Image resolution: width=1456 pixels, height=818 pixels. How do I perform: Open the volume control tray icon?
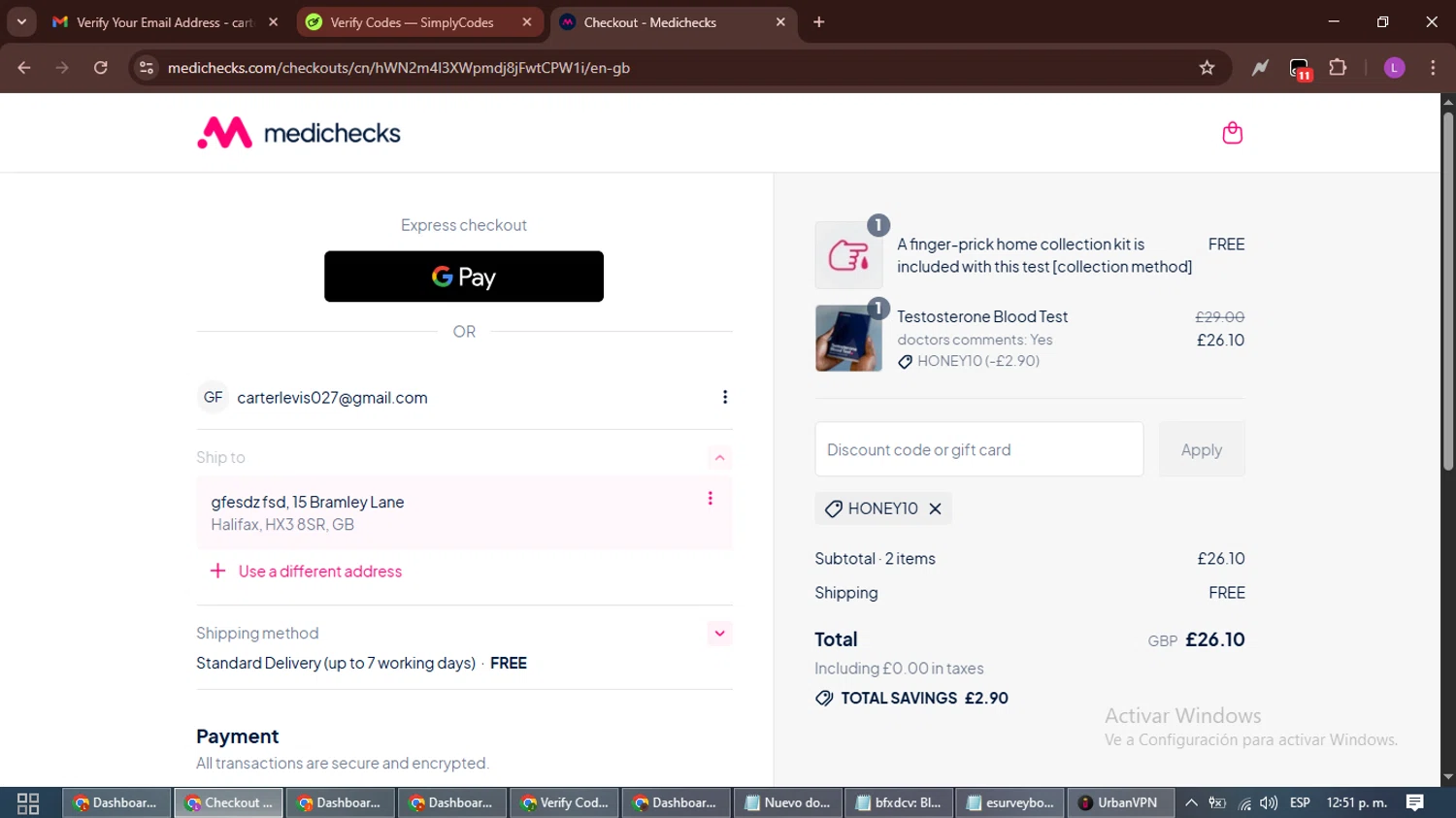[1269, 802]
